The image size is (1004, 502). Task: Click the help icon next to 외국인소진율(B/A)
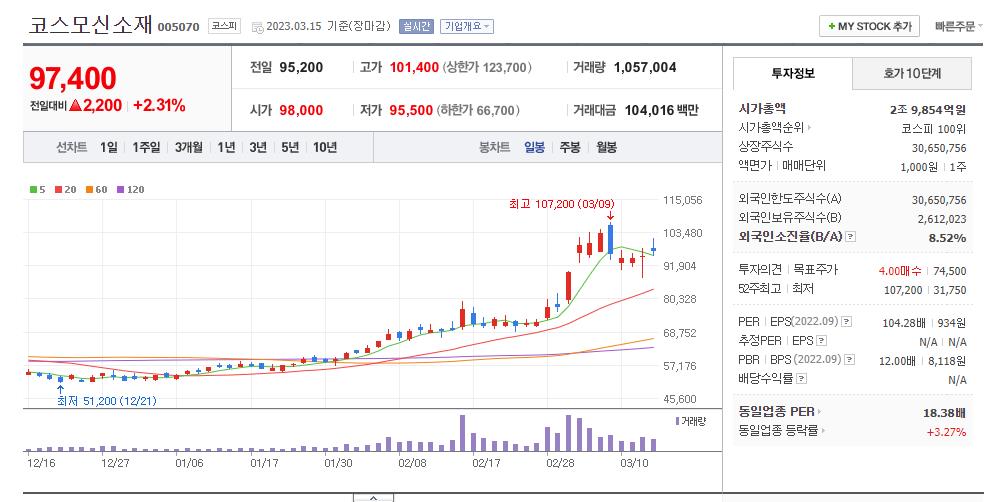[850, 237]
